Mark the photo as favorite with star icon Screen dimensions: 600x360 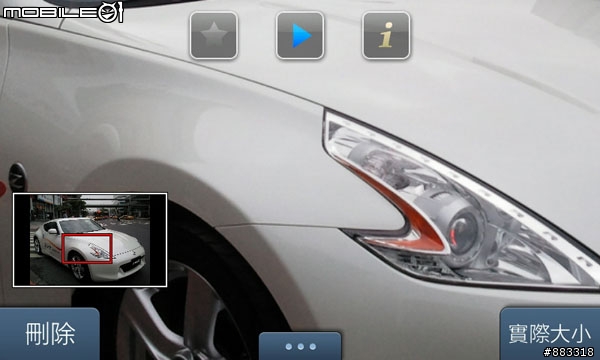pyautogui.click(x=214, y=35)
